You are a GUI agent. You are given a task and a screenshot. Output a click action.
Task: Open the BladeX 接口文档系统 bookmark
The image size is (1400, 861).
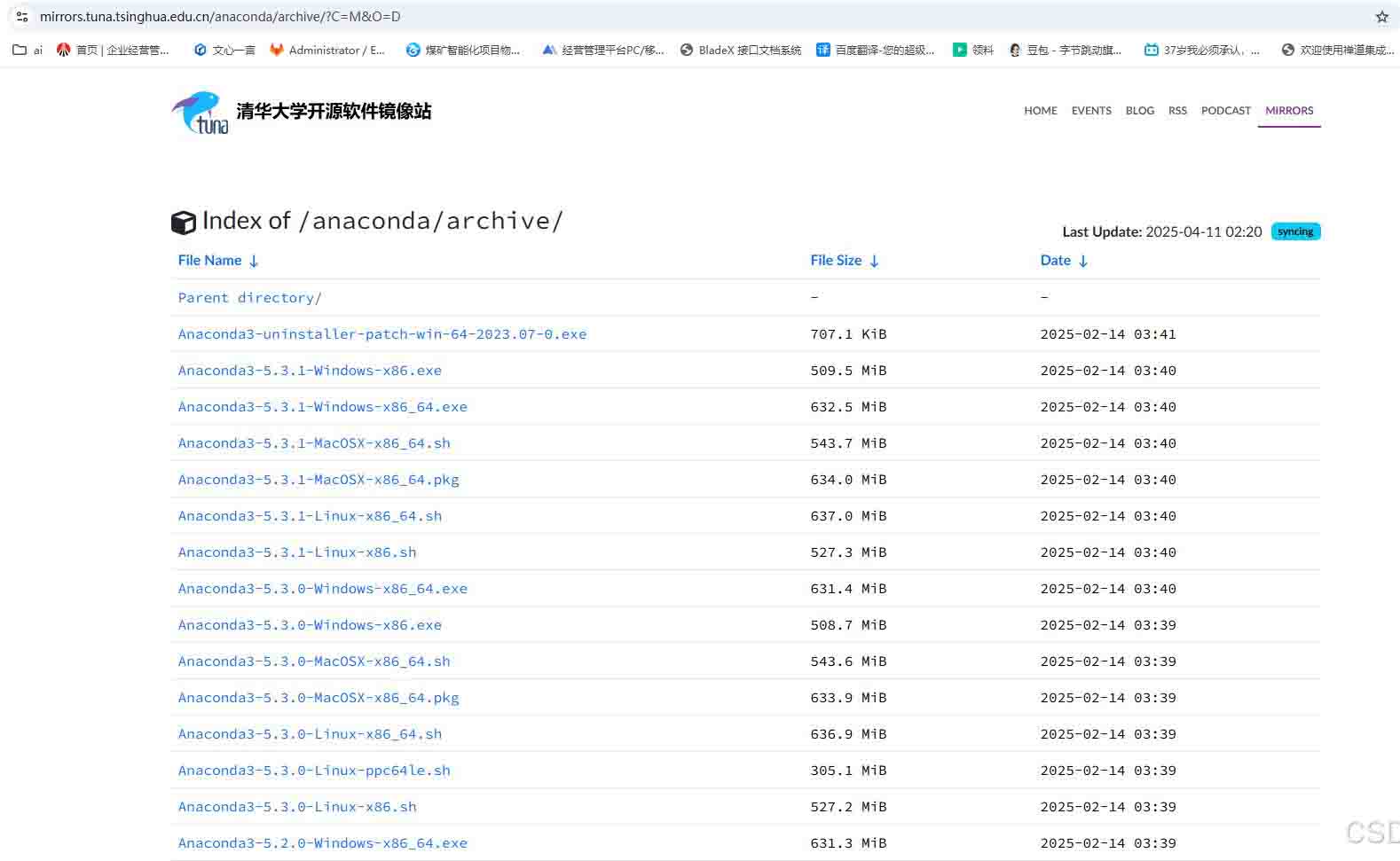[x=741, y=51]
